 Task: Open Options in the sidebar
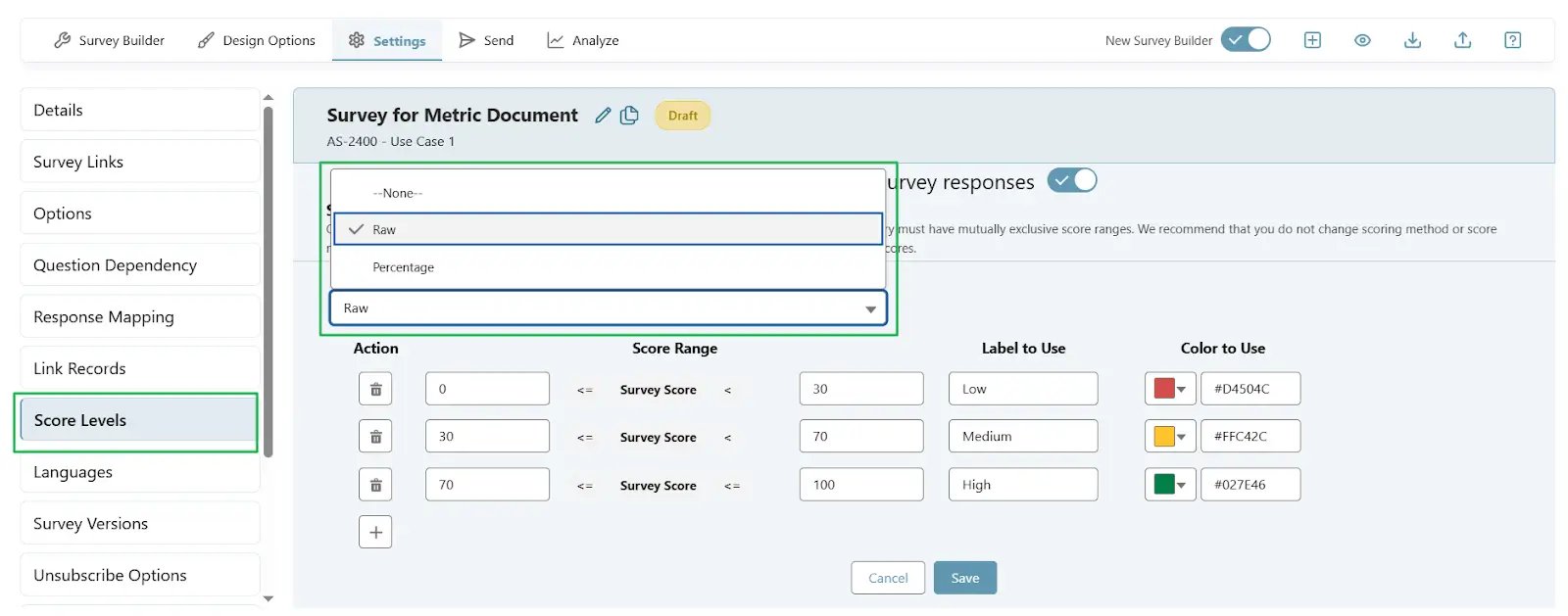coord(139,213)
